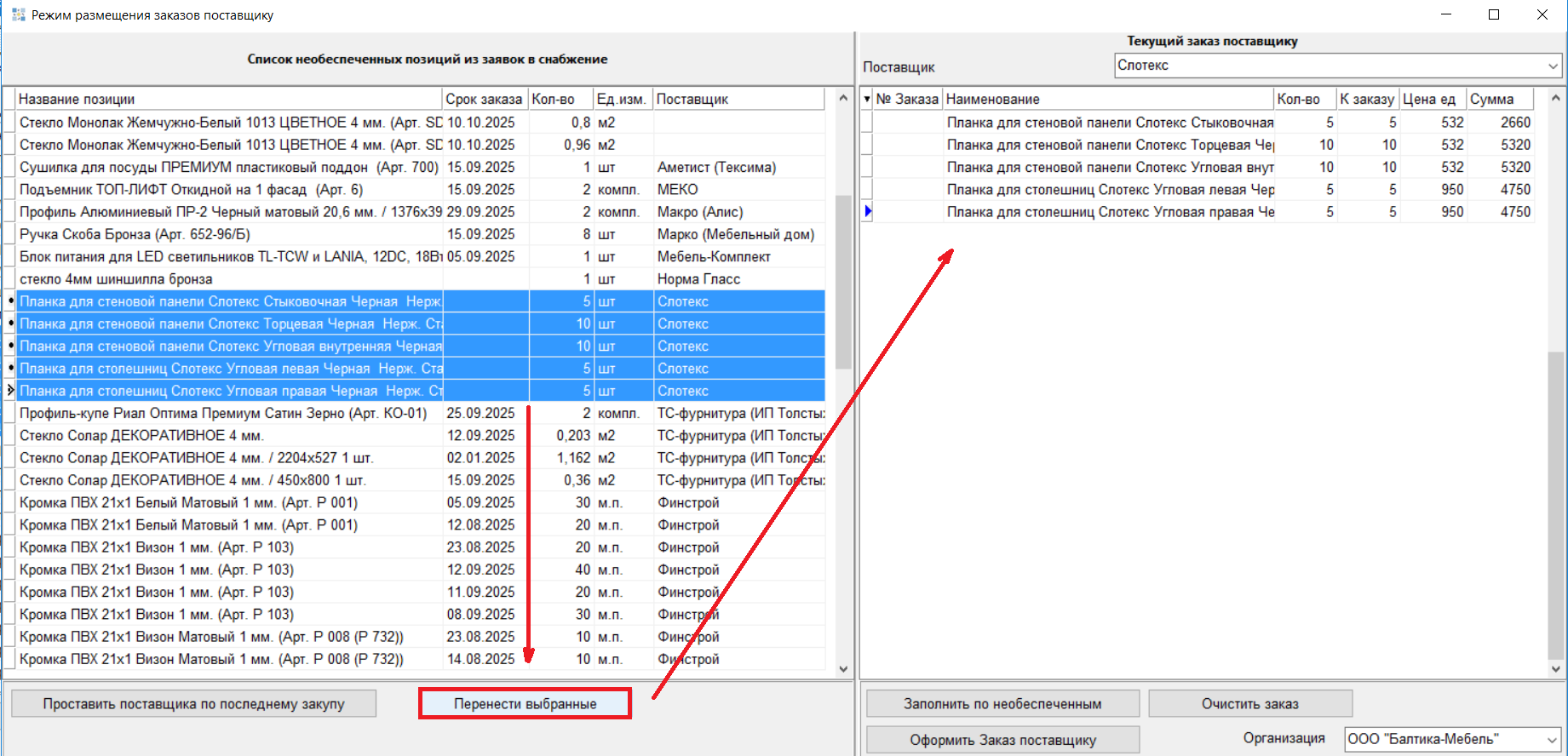The image size is (1568, 756).
Task: Click the up arrow of the left list scrollbar
Action: (843, 99)
